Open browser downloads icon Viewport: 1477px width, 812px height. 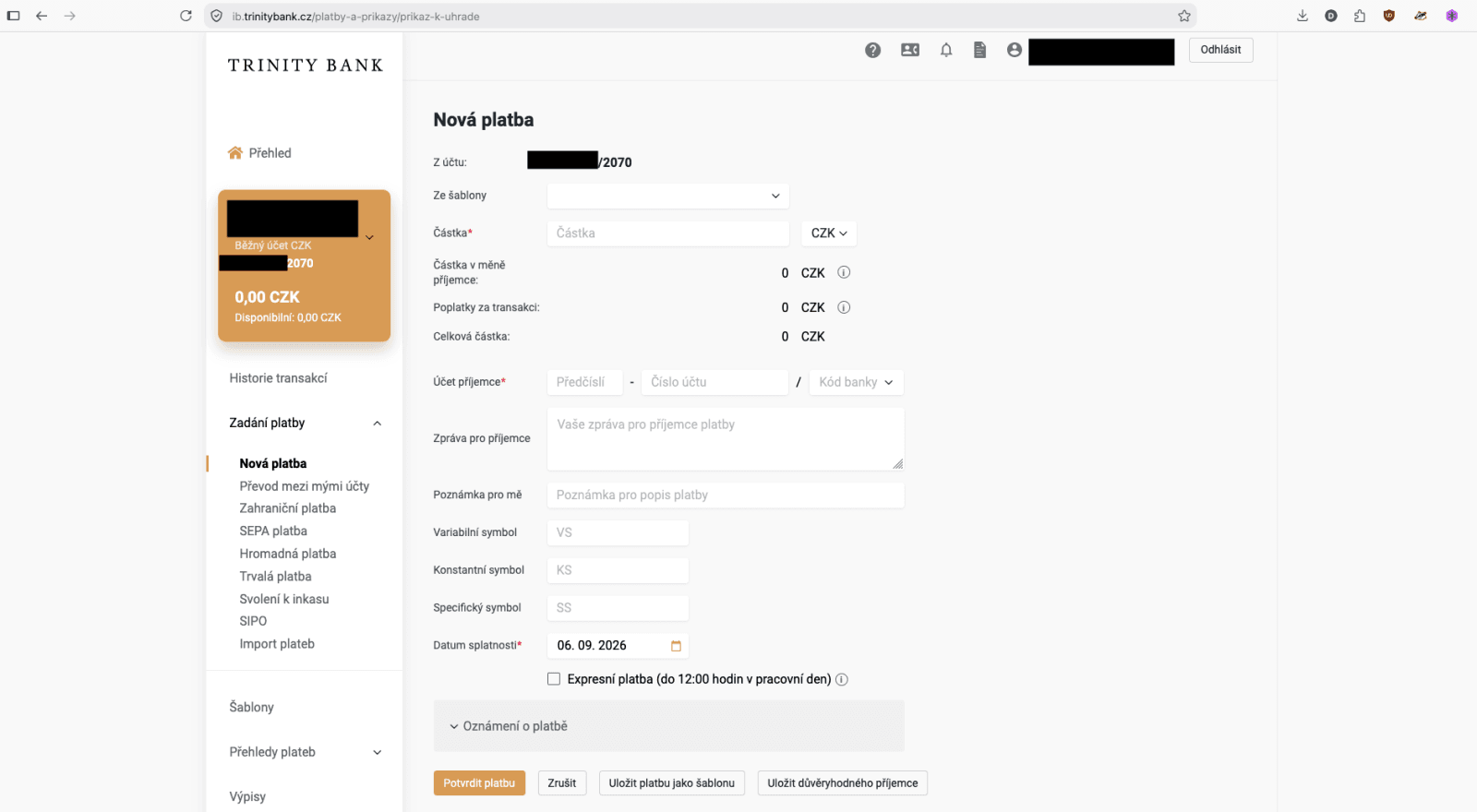pos(1303,16)
